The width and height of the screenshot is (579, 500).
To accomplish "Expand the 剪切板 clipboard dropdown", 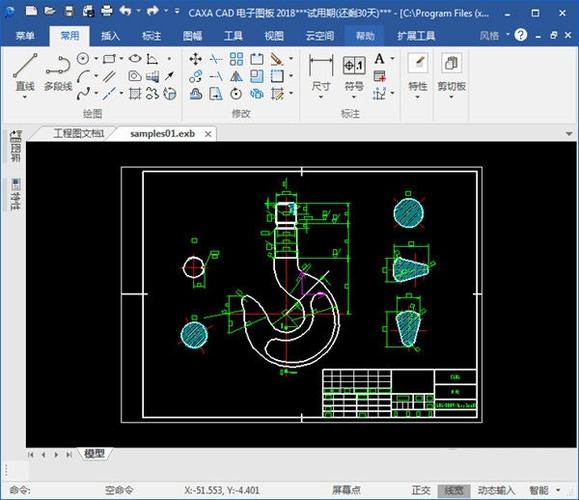I will click(451, 97).
